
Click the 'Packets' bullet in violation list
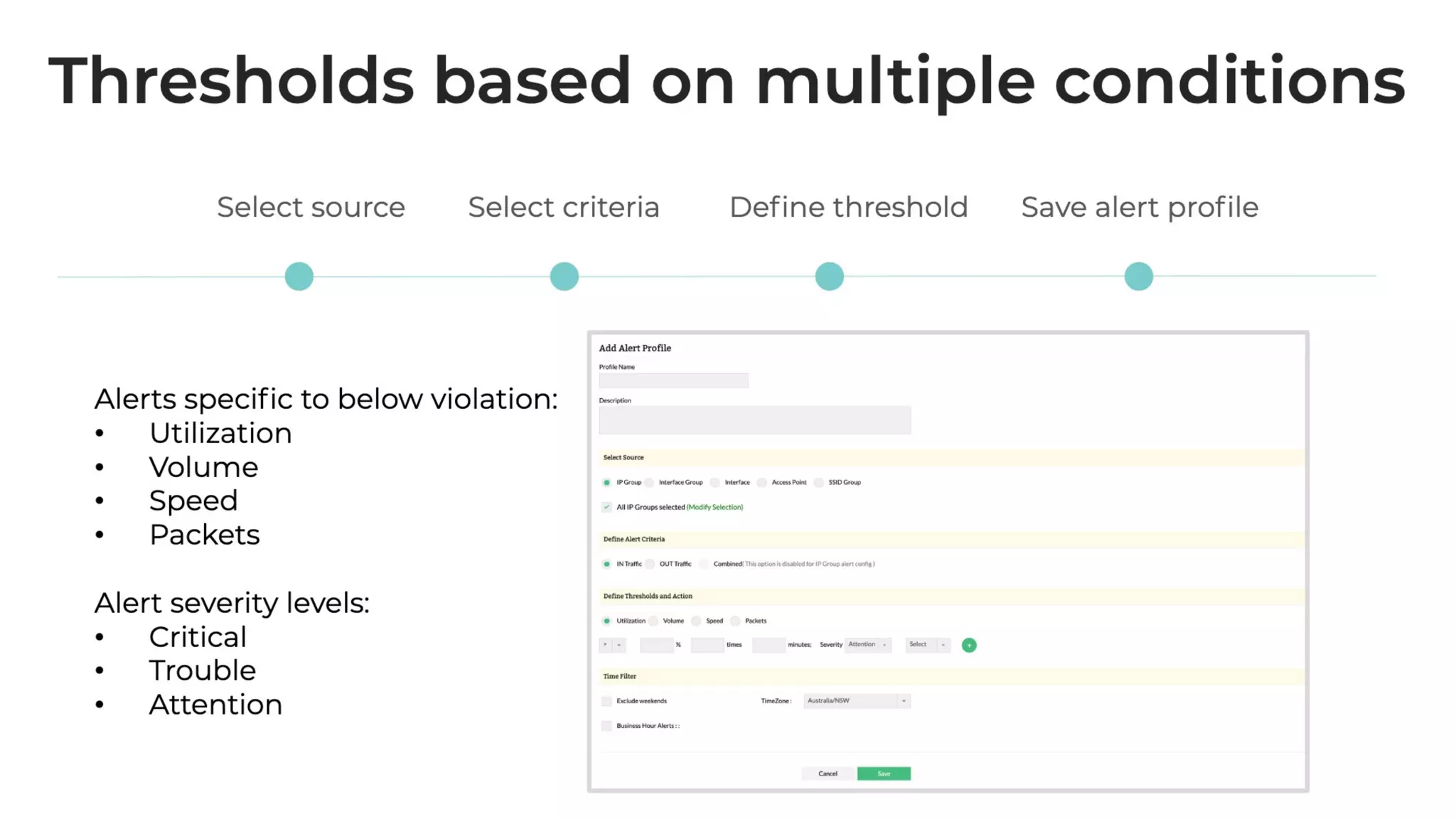(205, 535)
